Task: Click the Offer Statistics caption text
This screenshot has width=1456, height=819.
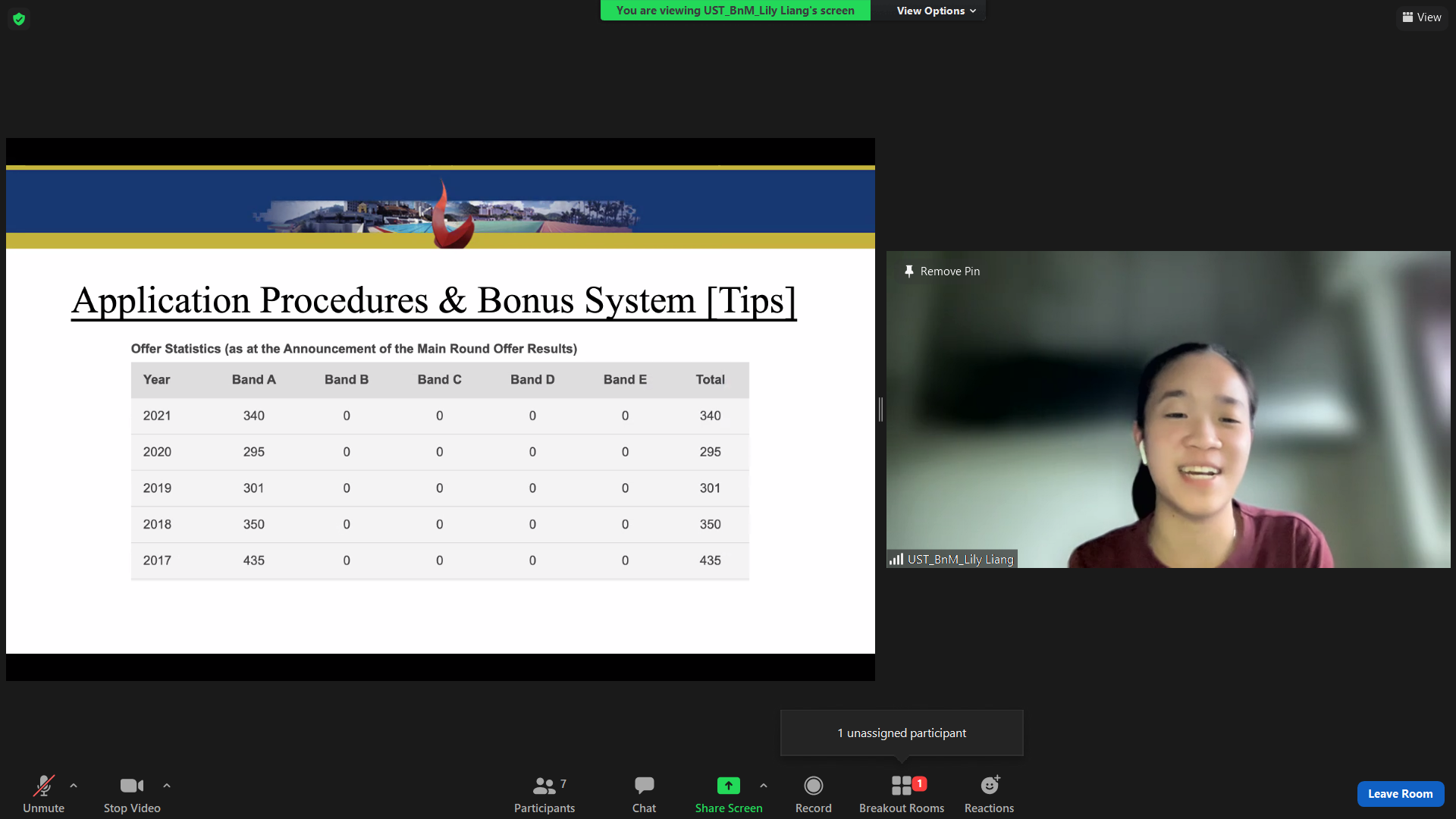Action: 354,349
